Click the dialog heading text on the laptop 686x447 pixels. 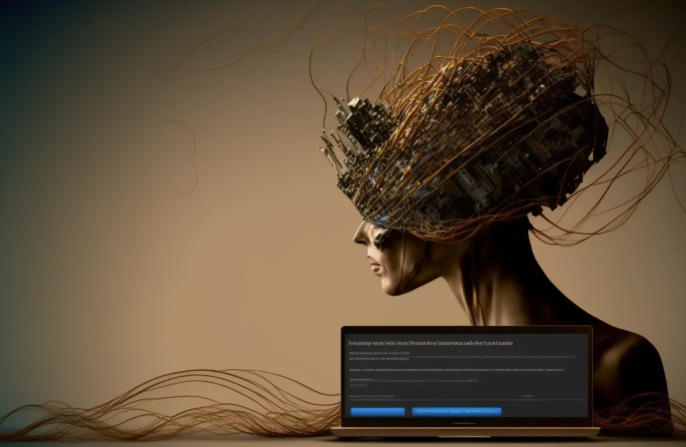[431, 342]
